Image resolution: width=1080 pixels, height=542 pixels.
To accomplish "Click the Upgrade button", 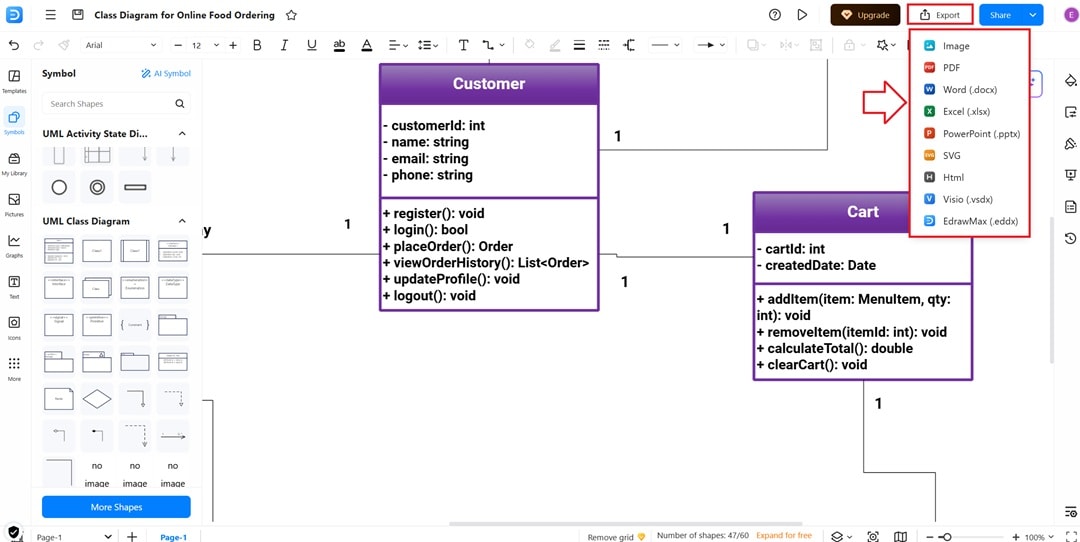I will [865, 14].
